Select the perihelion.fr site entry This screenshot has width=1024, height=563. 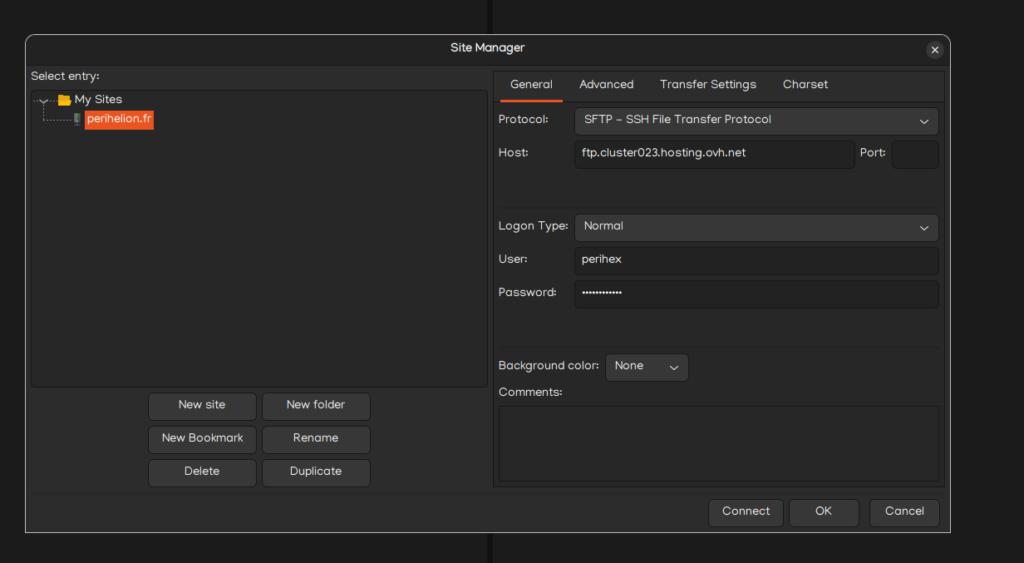pos(119,120)
